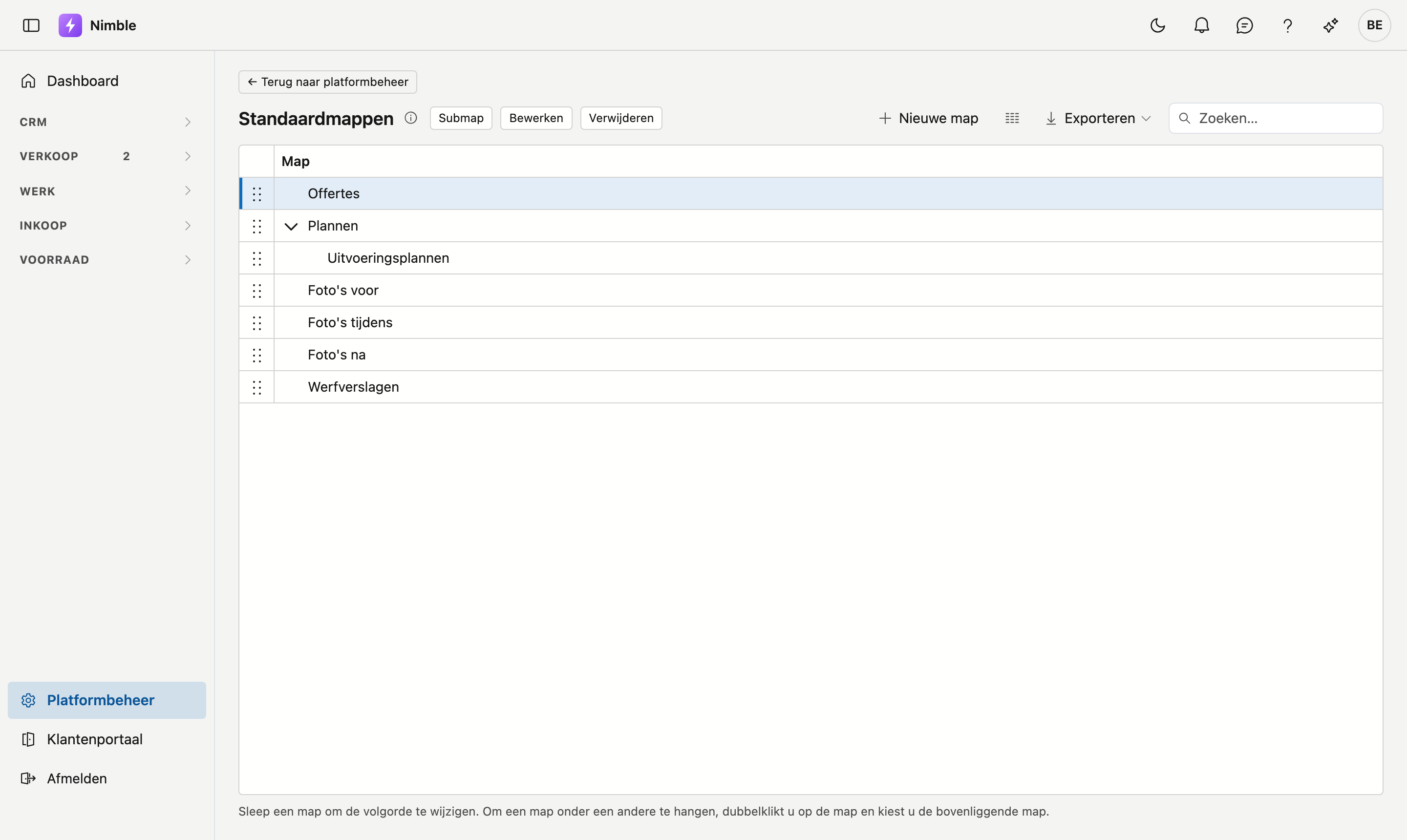Go to Dashboard in sidebar

point(107,81)
